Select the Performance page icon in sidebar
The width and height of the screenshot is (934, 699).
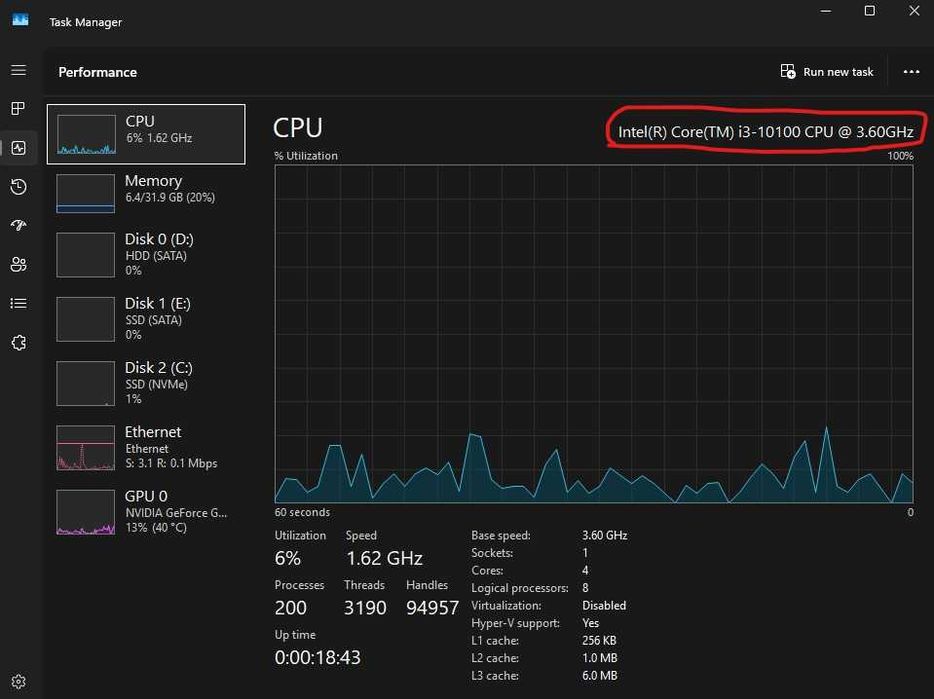click(x=18, y=148)
